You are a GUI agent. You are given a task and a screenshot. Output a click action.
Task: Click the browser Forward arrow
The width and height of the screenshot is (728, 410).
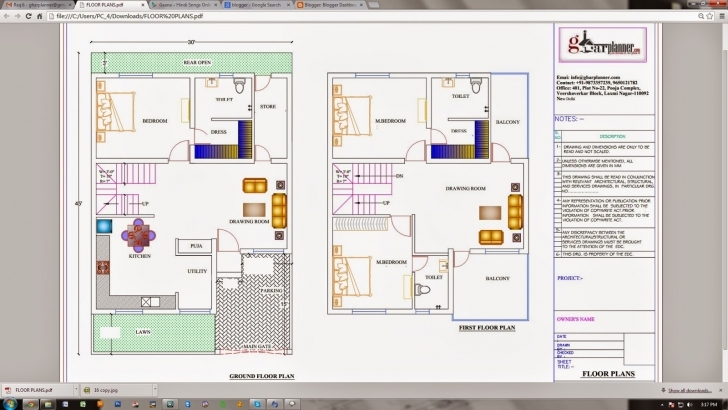[18, 16]
